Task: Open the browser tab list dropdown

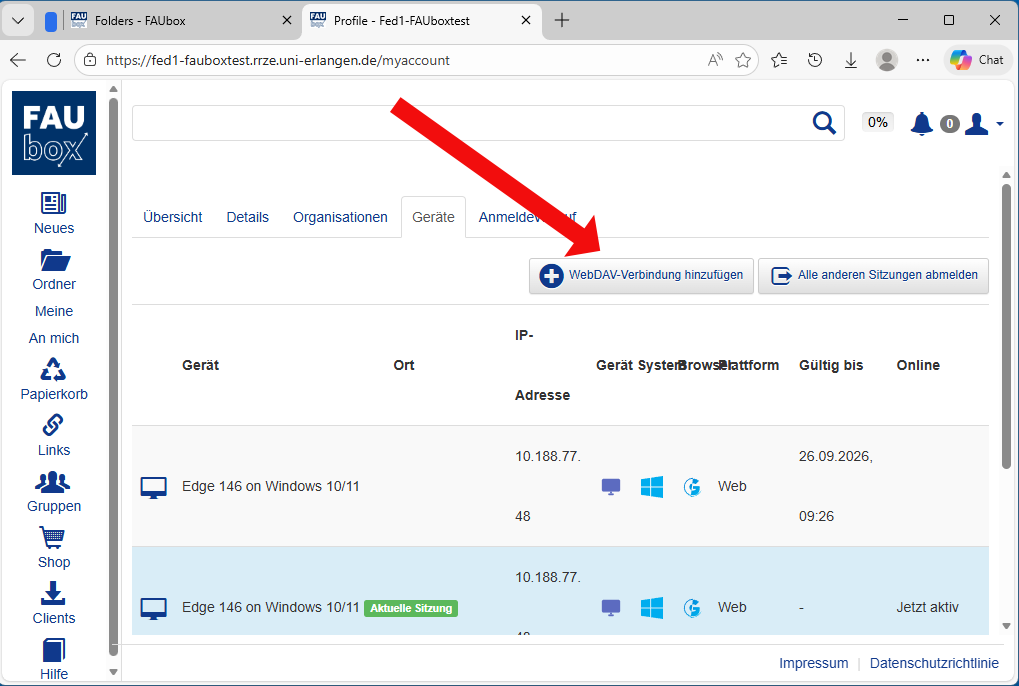Action: [x=17, y=20]
